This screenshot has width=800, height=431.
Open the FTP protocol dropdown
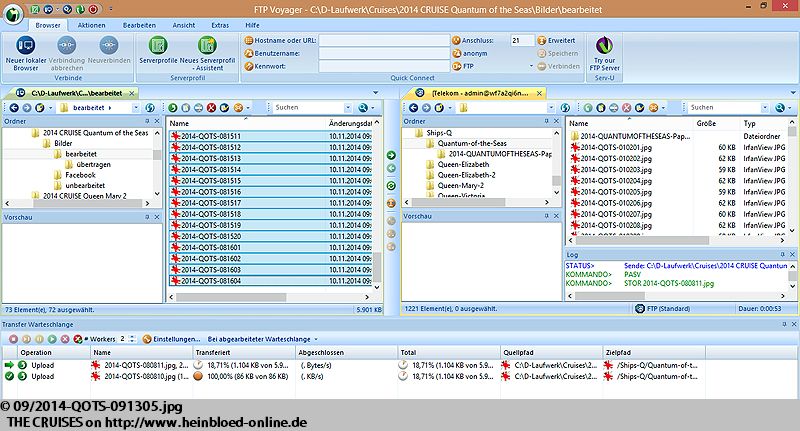tap(531, 66)
